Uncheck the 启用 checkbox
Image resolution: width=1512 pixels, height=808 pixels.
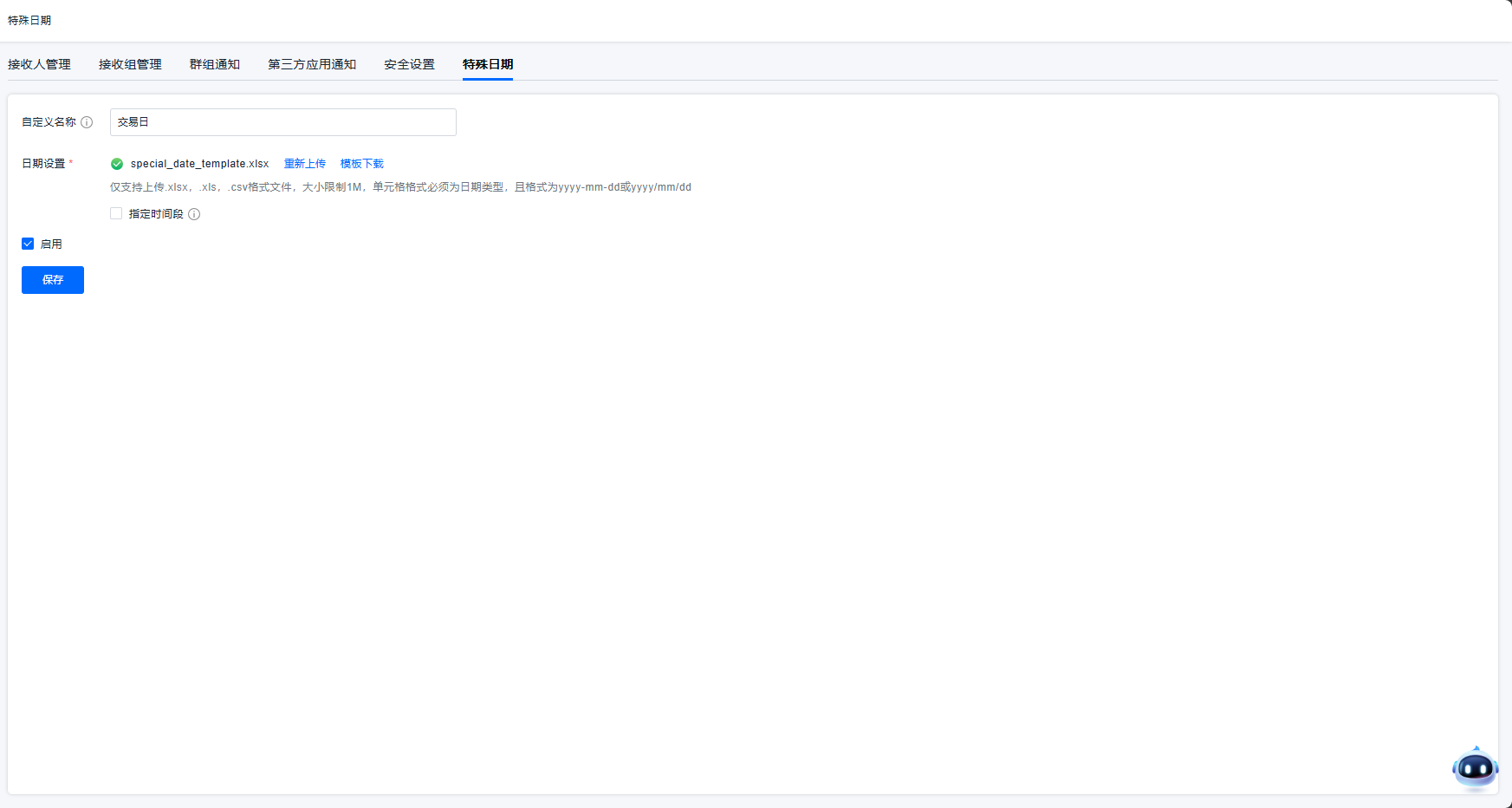tap(28, 244)
